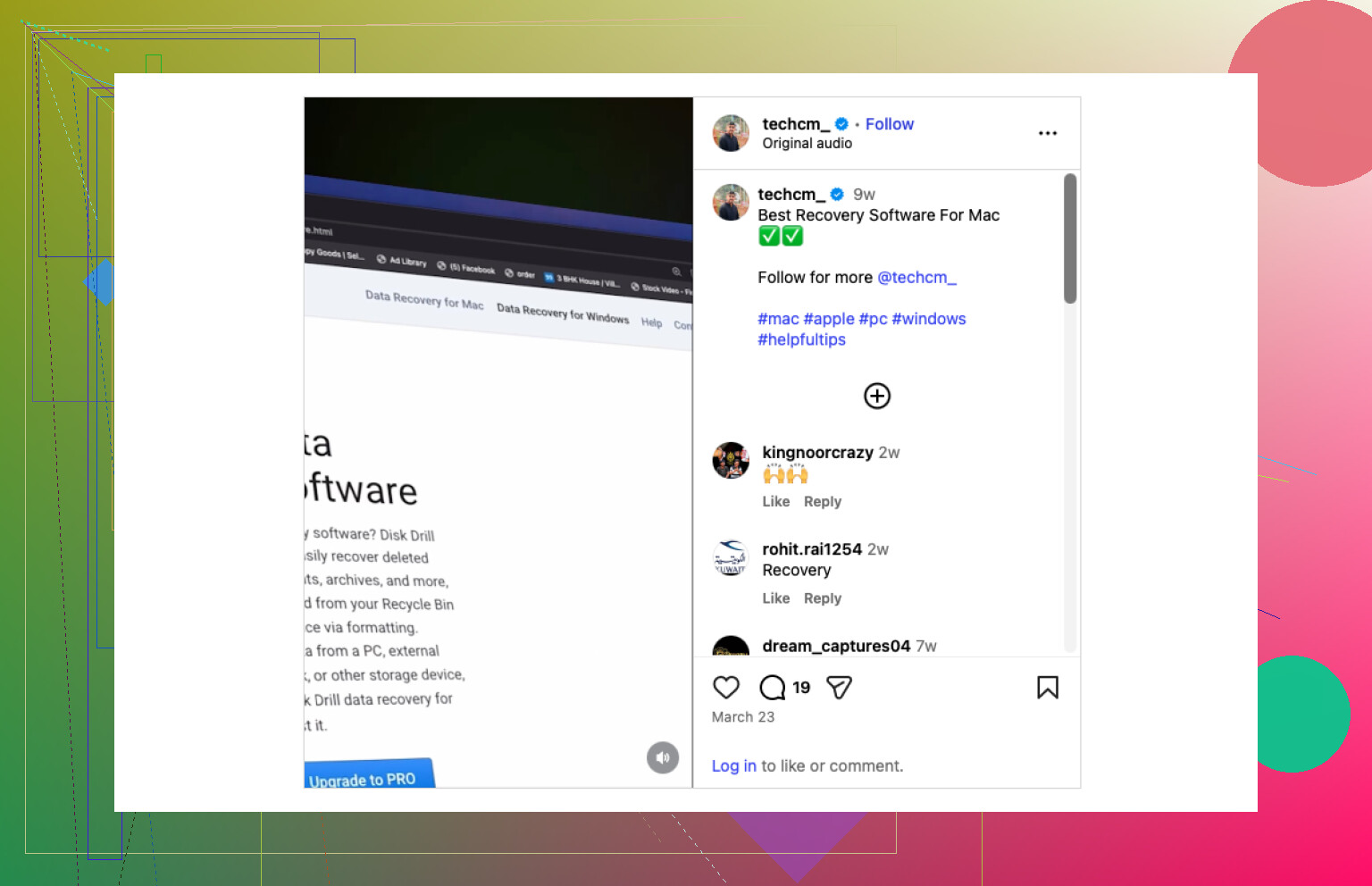Screen dimensions: 1372x886
Task: Open rohit.rai1254's username link
Action: [812, 549]
